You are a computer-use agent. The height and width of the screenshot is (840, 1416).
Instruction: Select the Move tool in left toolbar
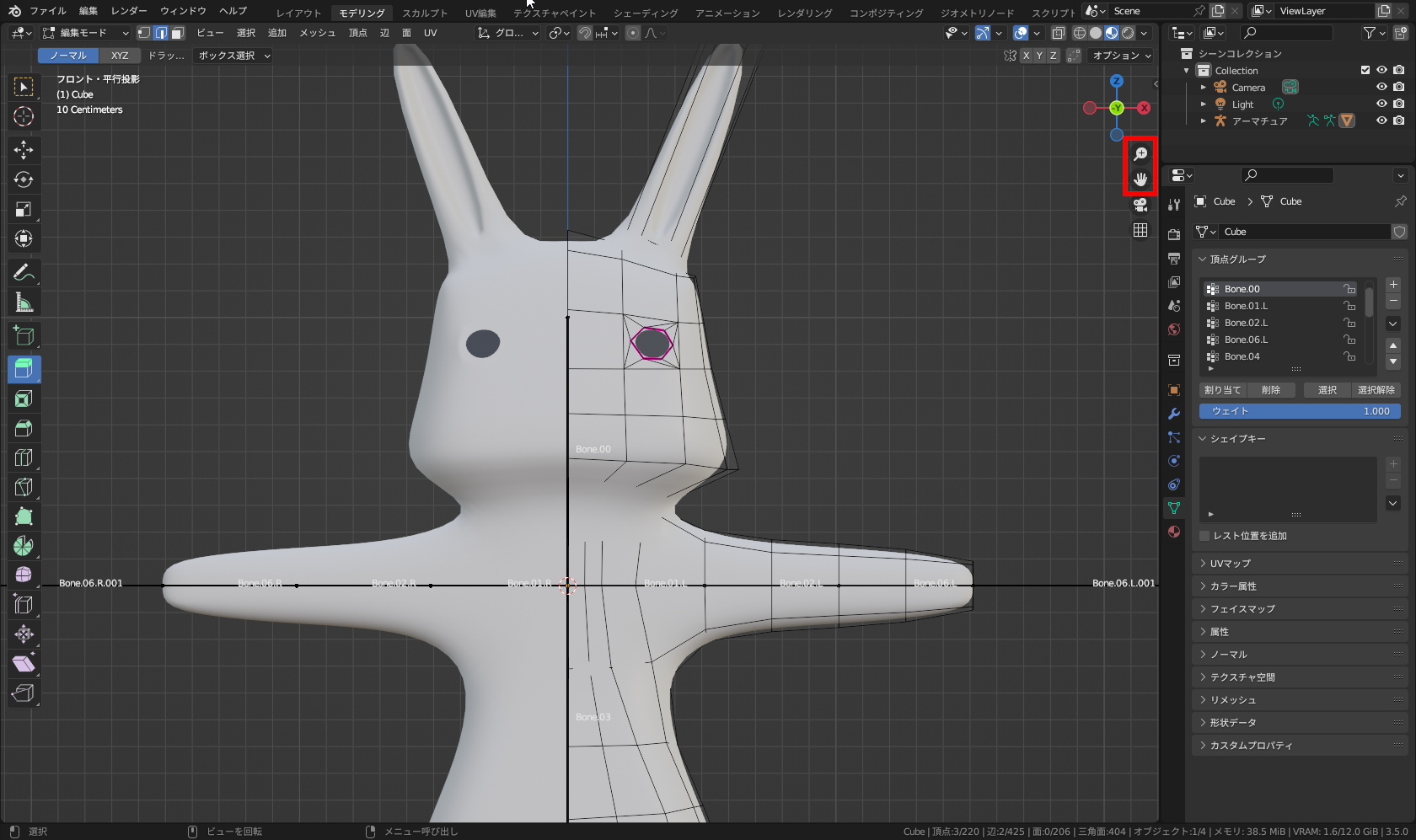pyautogui.click(x=24, y=150)
